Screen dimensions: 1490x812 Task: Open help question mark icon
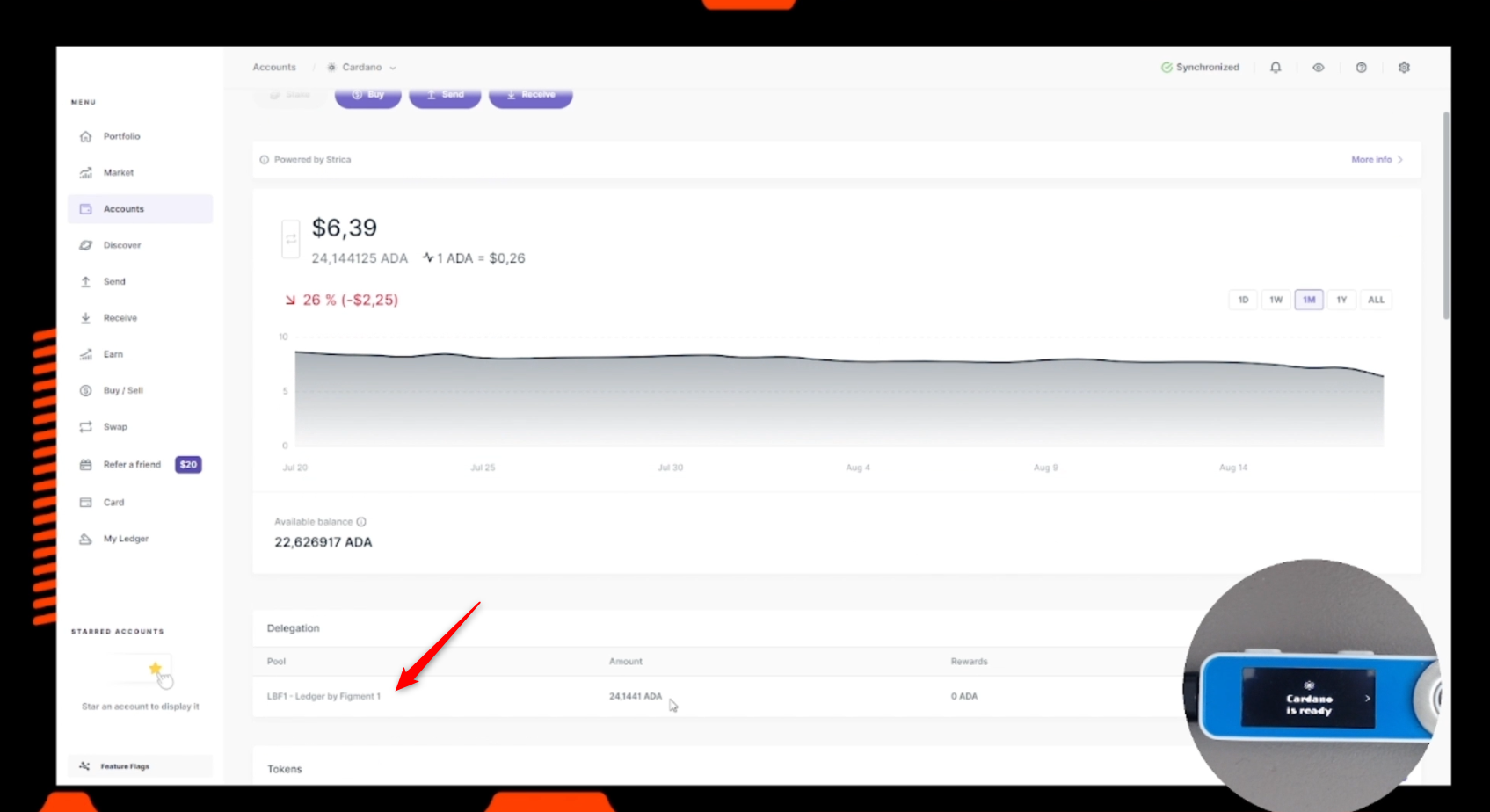click(1361, 68)
